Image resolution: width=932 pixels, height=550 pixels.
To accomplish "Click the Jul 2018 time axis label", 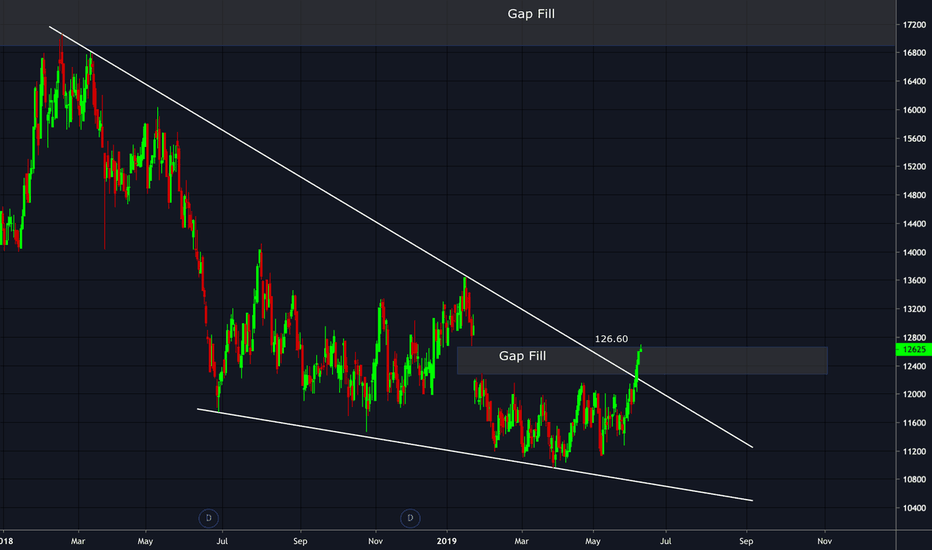I will [222, 541].
